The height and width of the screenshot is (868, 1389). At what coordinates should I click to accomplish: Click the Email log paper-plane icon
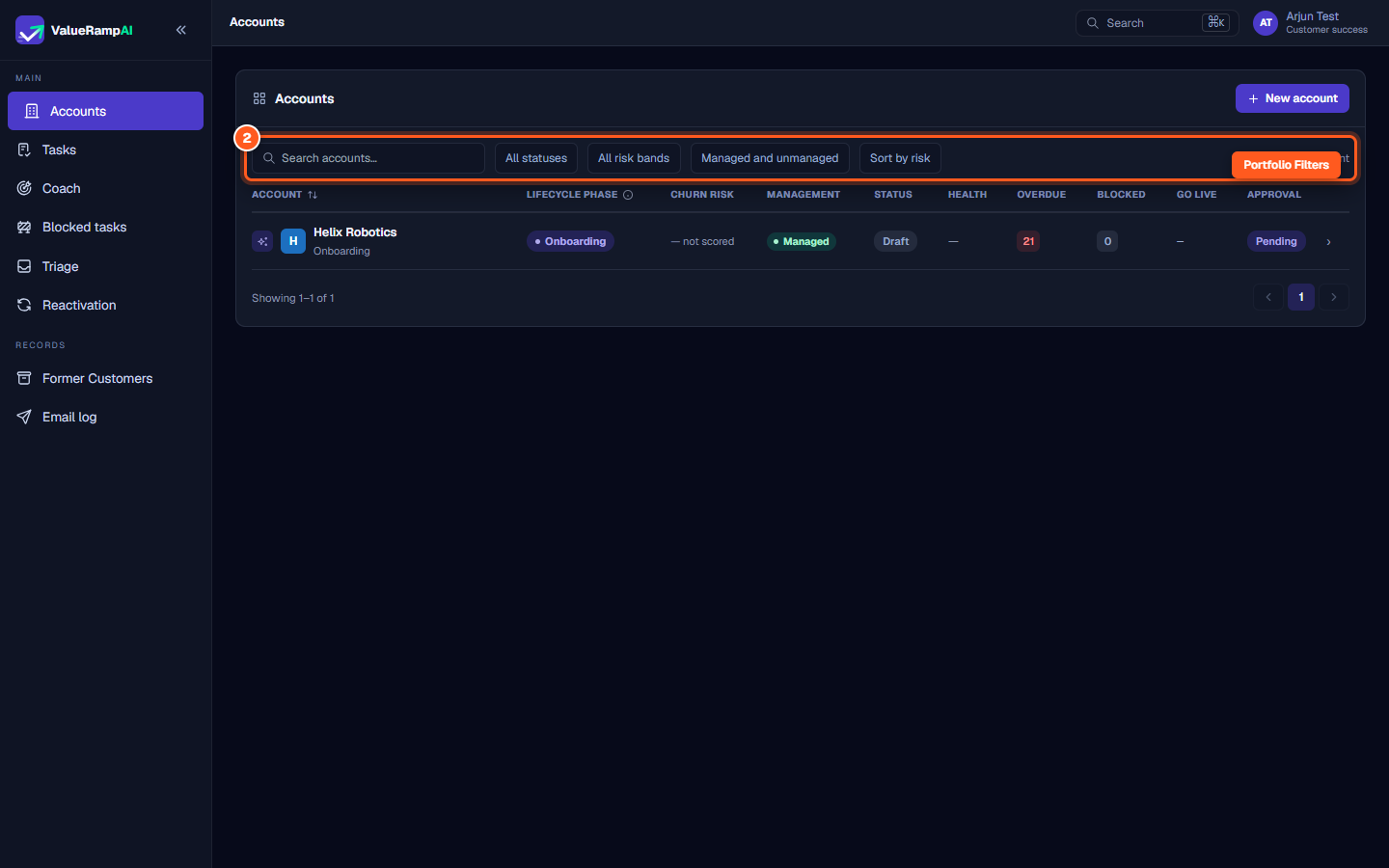[24, 417]
